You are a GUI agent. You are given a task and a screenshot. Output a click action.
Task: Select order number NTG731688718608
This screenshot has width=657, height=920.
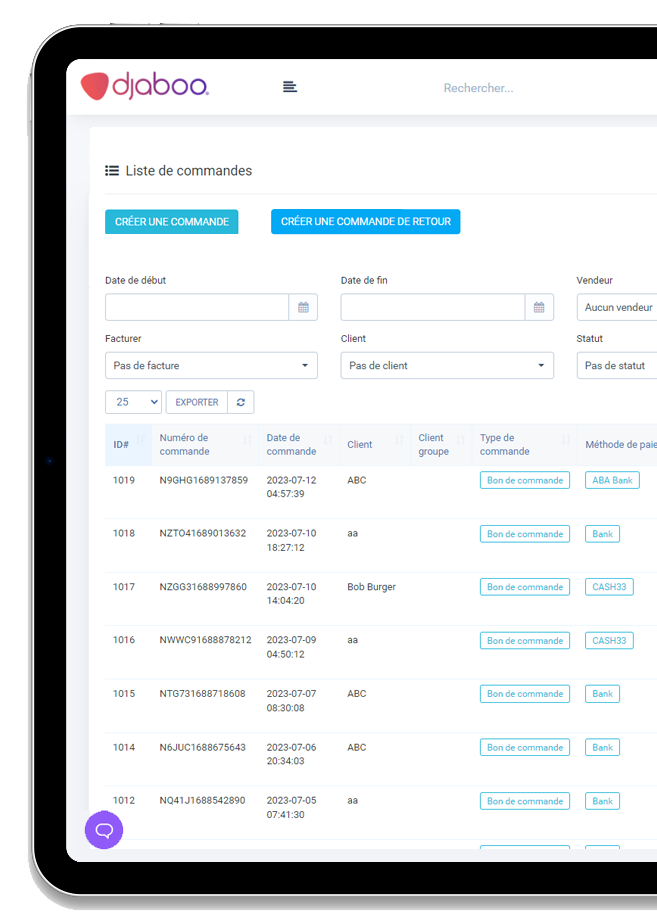[x=202, y=694]
